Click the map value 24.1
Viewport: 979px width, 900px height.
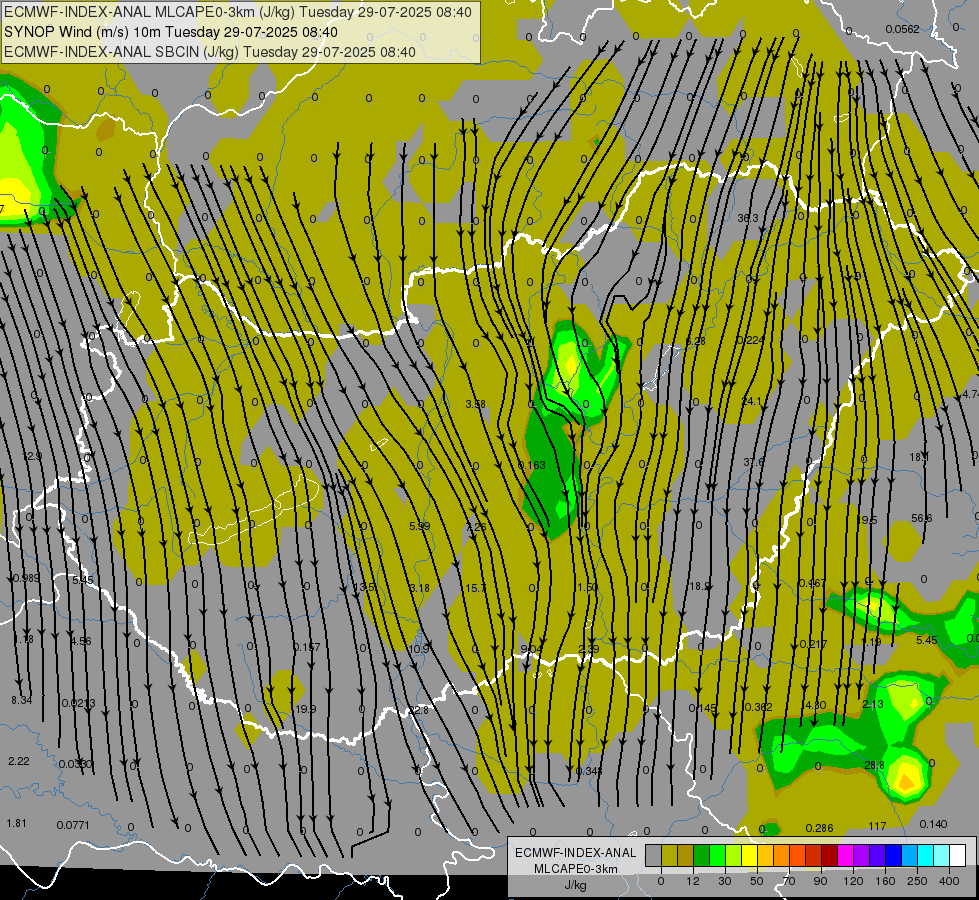[751, 401]
